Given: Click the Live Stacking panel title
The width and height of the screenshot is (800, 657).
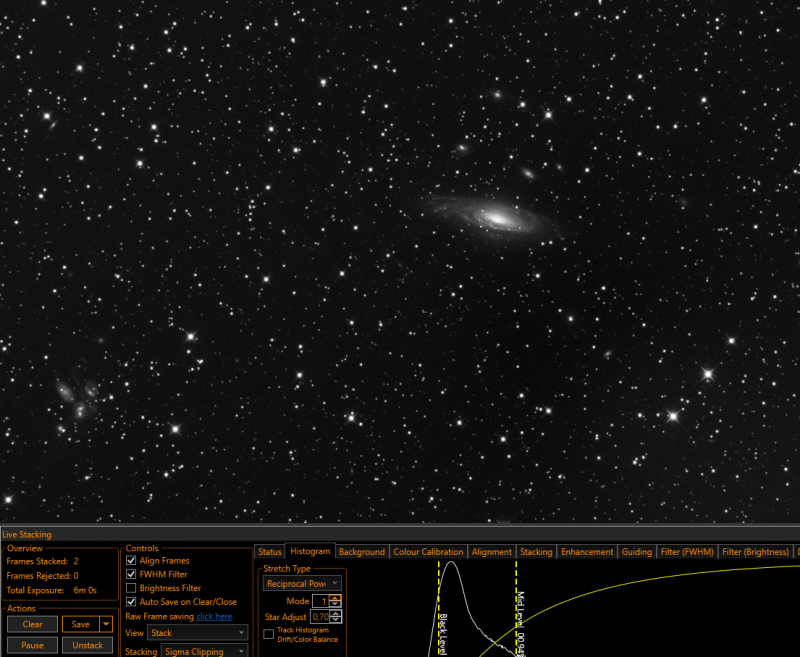Looking at the screenshot, I should (x=27, y=535).
